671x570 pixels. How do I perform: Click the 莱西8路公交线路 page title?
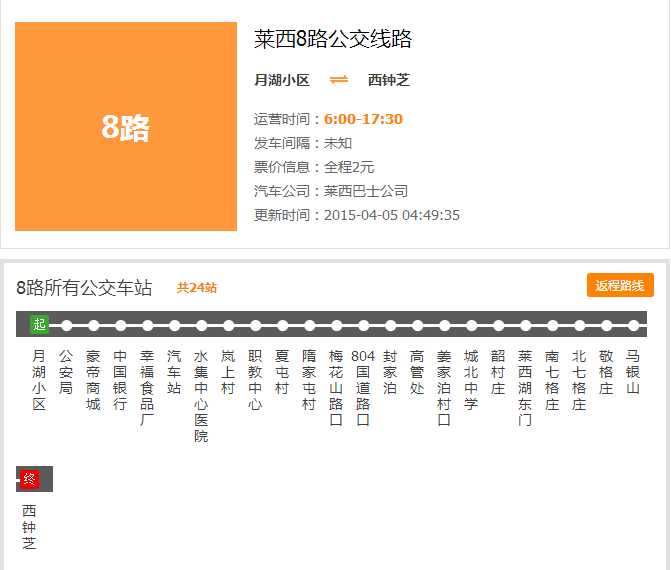333,39
